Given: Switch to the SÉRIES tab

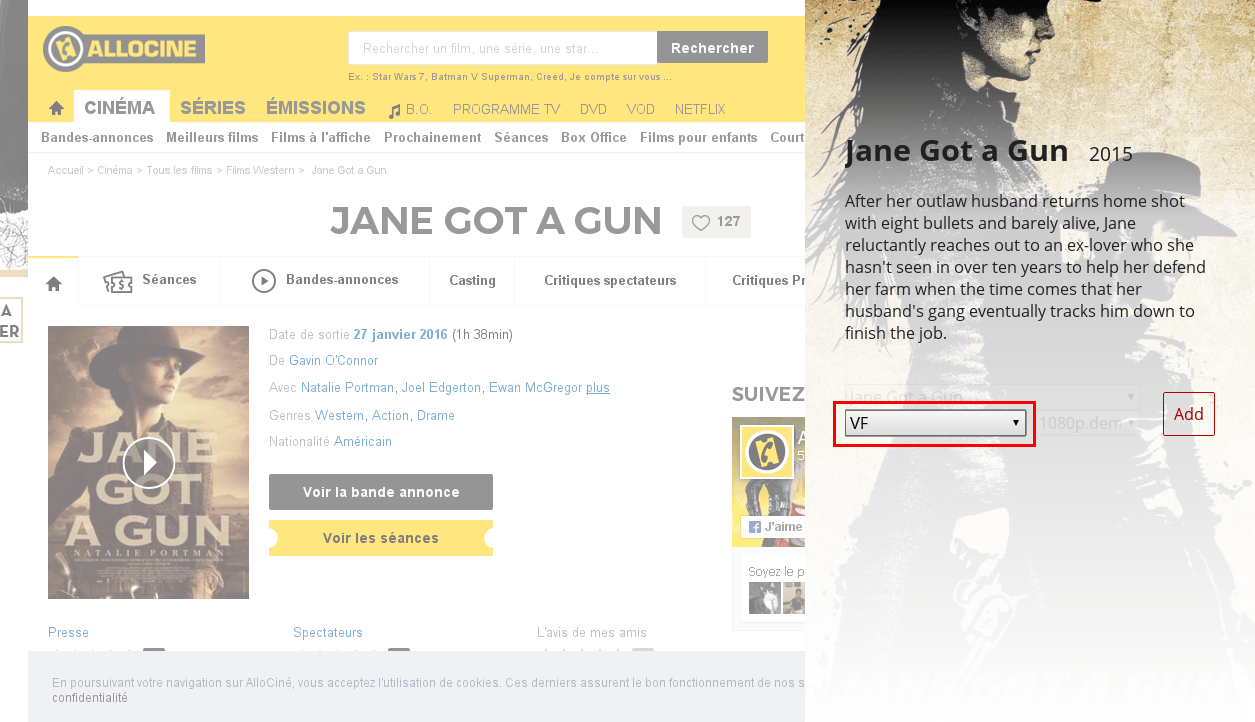Looking at the screenshot, I should coord(213,108).
